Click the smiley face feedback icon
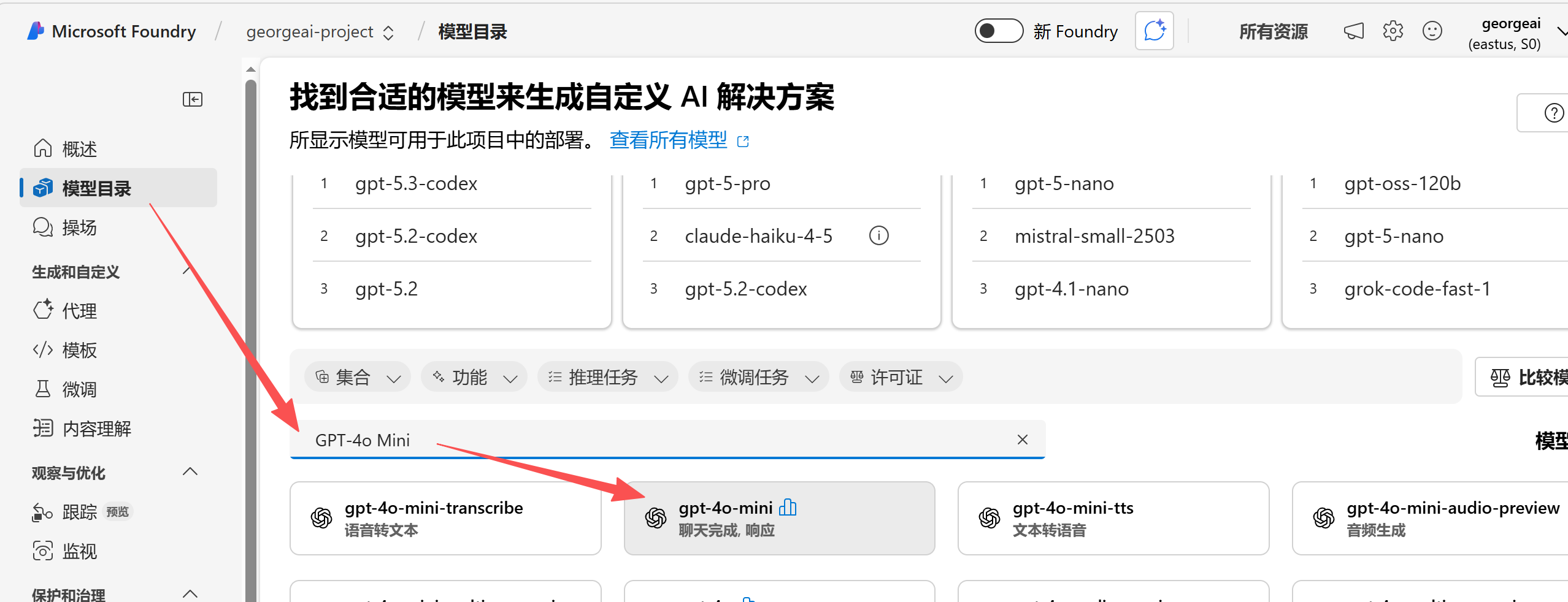The image size is (1568, 602). 1432,31
